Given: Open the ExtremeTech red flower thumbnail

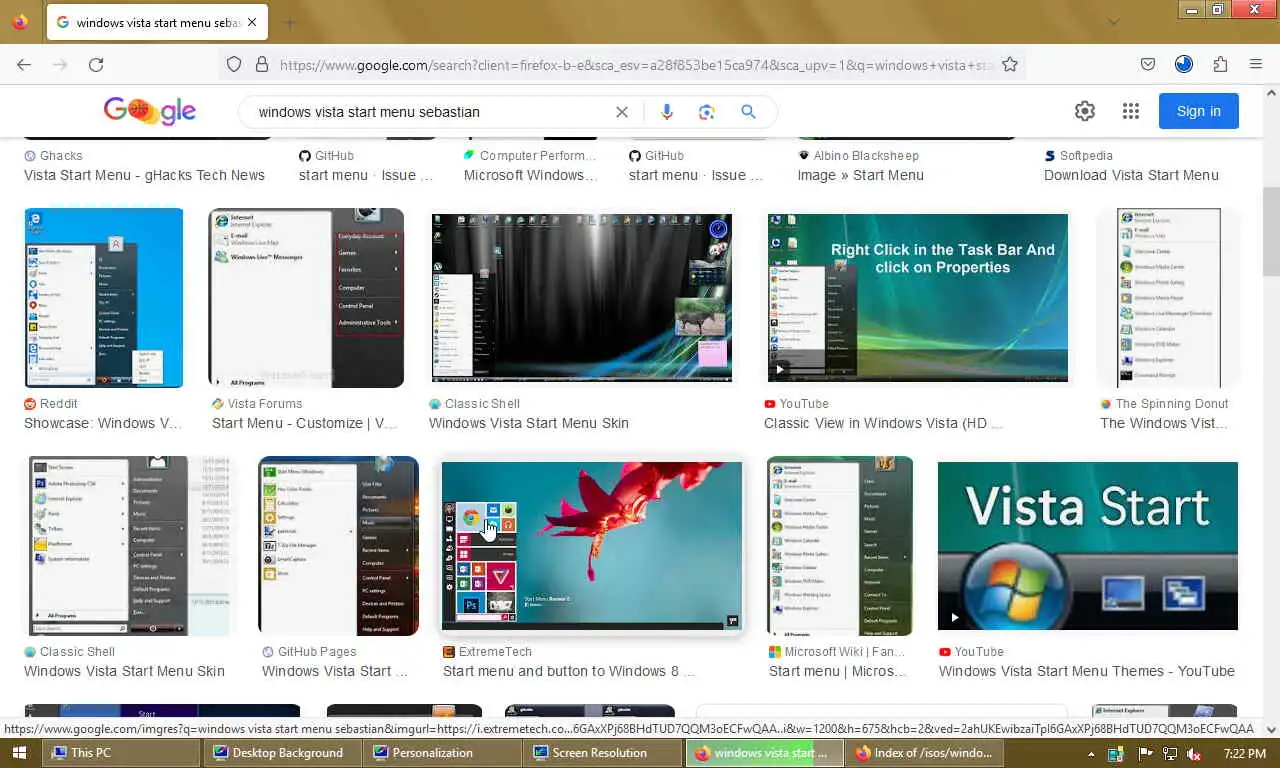Looking at the screenshot, I should click(592, 546).
